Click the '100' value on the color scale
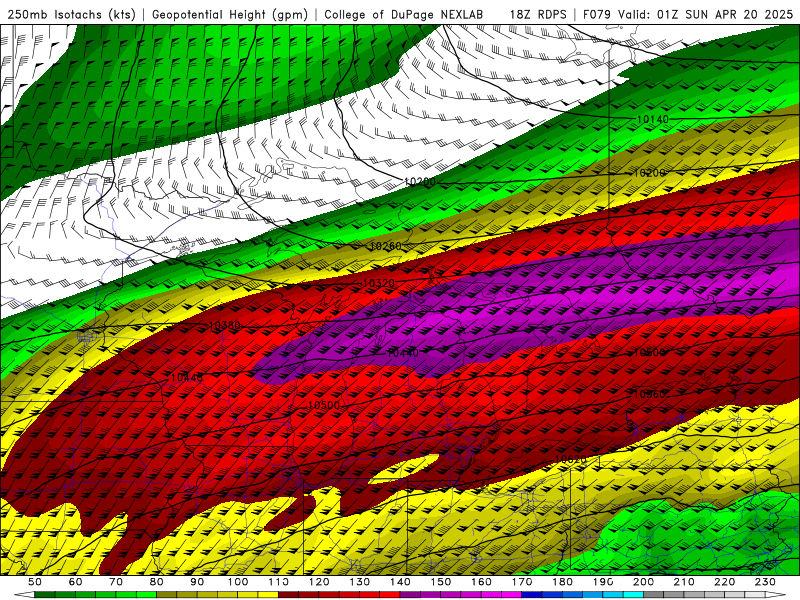The image size is (800, 600). click(x=238, y=582)
